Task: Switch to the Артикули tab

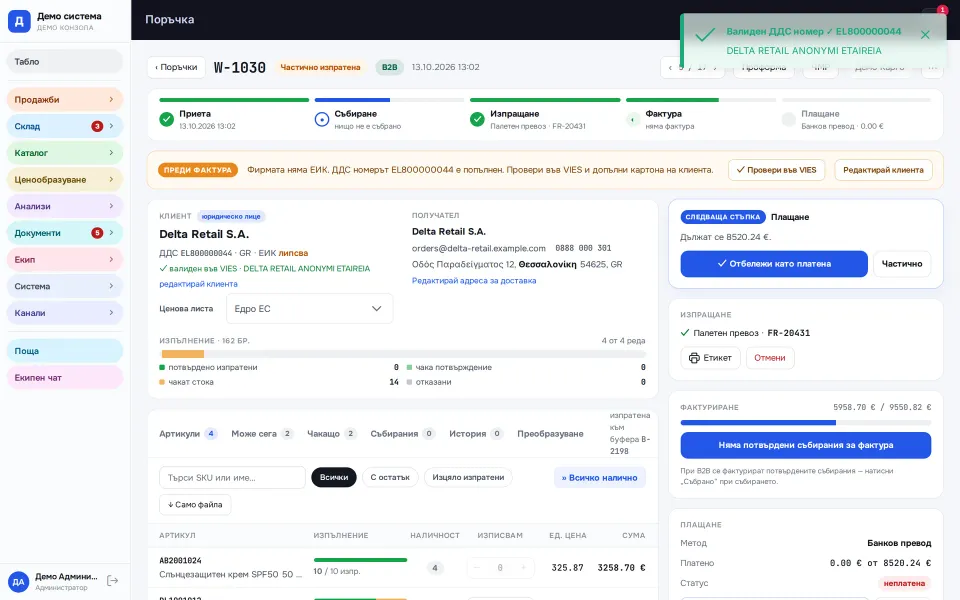Action: tap(188, 433)
